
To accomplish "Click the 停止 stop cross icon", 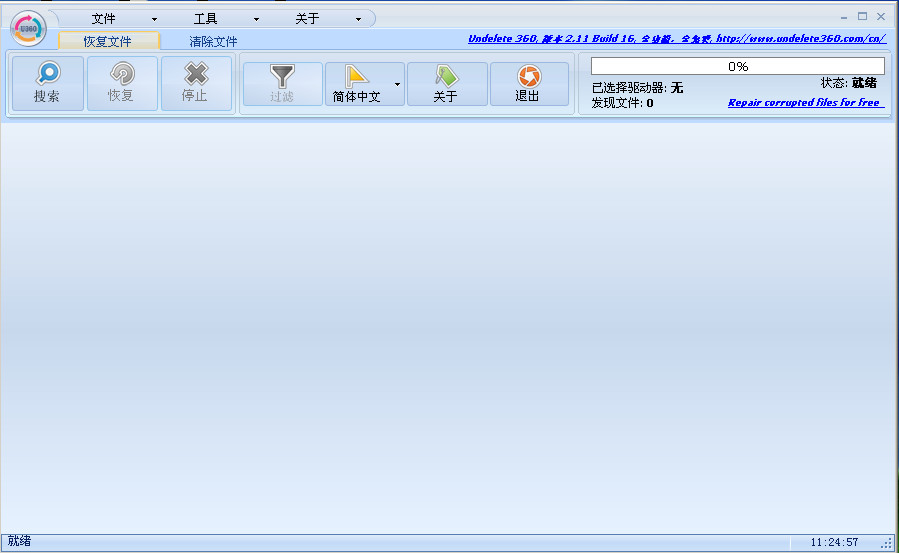I will pyautogui.click(x=196, y=73).
